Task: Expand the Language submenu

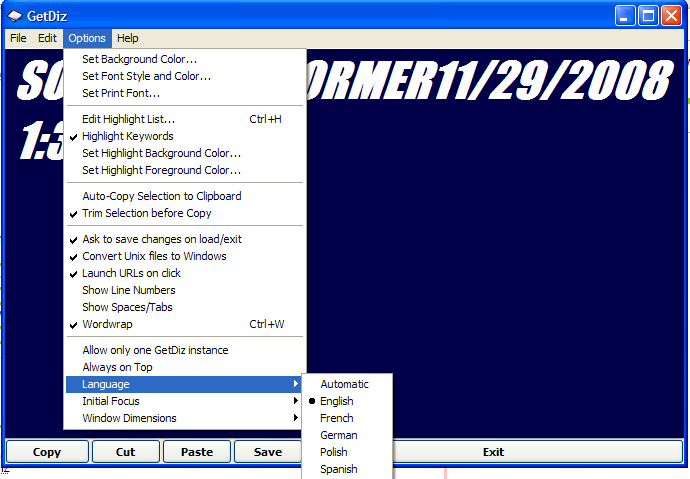Action: coord(185,384)
